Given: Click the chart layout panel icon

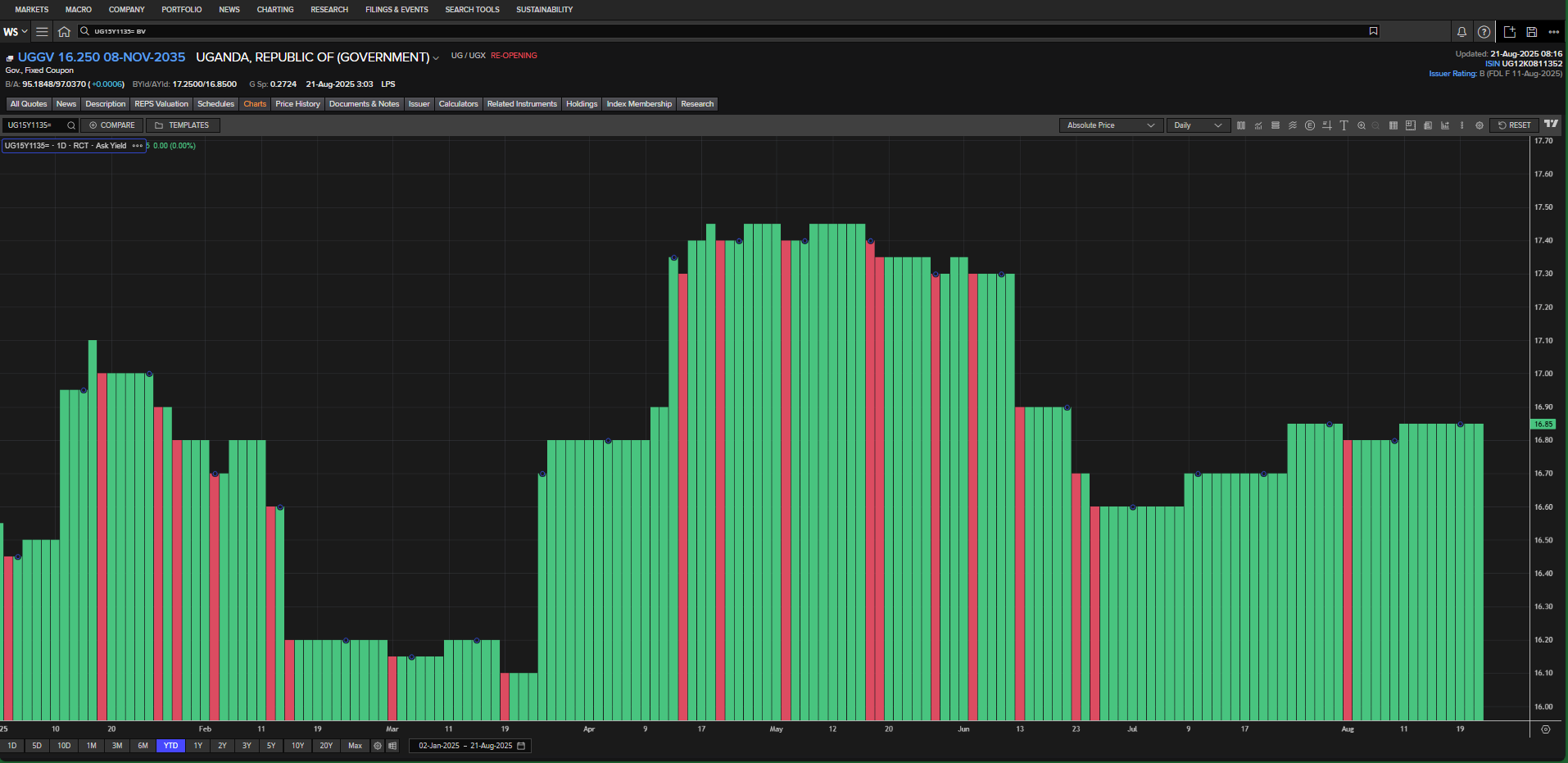Looking at the screenshot, I should [1411, 125].
